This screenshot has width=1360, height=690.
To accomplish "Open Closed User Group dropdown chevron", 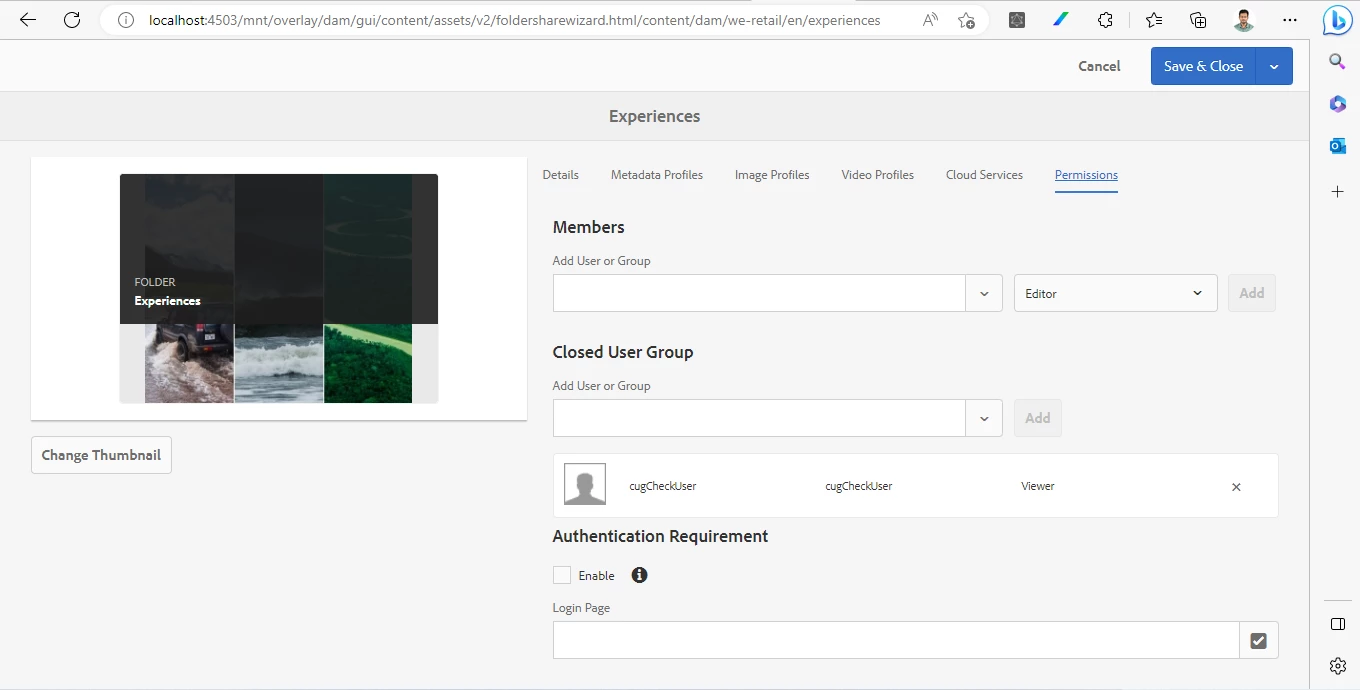I will [x=984, y=419].
